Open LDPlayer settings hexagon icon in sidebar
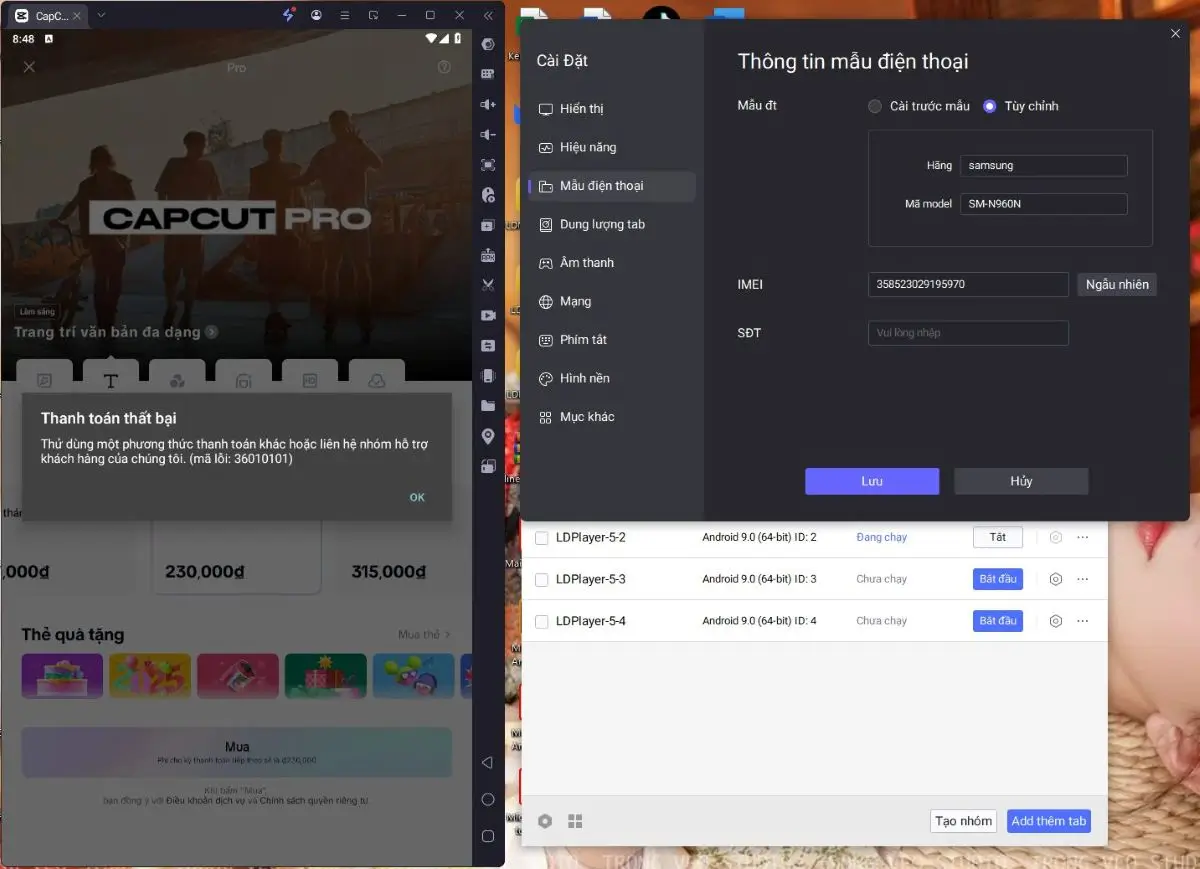Viewport: 1200px width, 869px height. [x=488, y=44]
